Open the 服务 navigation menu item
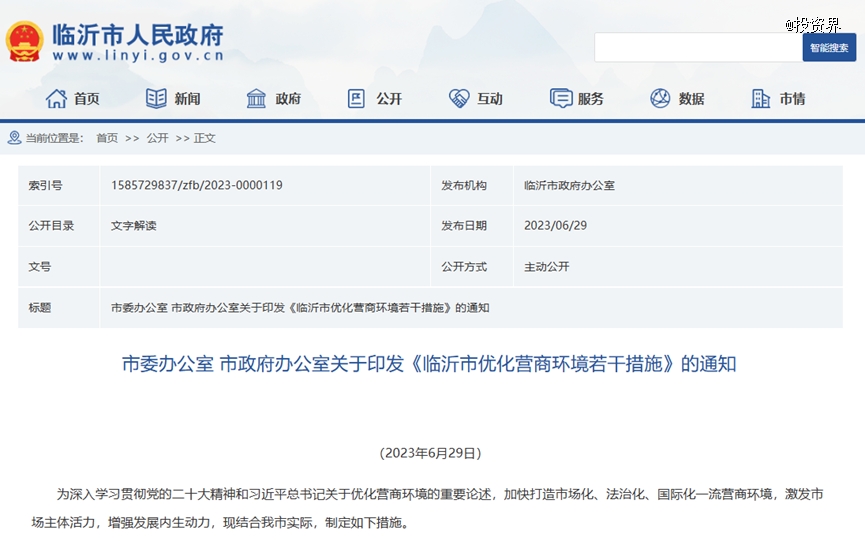865x541 pixels. [x=591, y=99]
